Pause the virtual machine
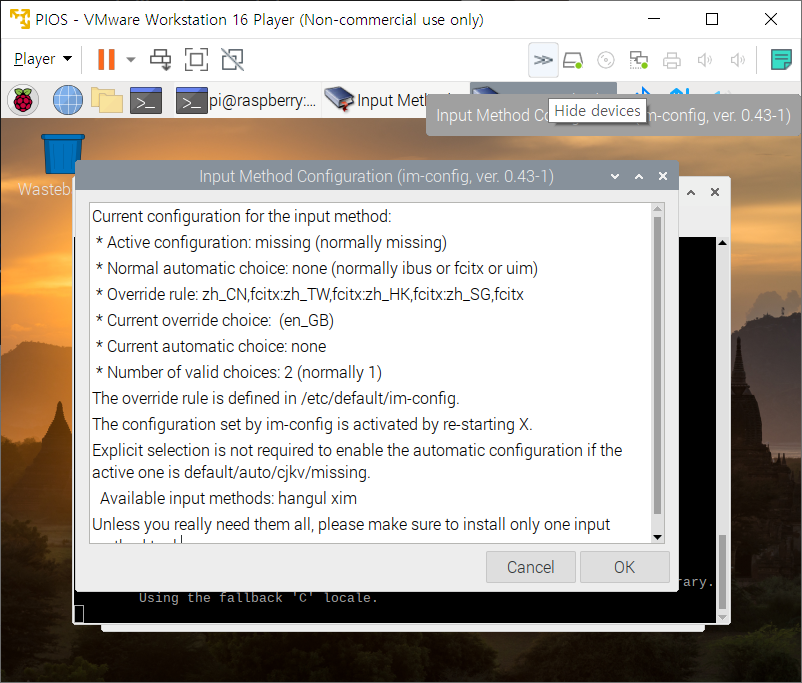Viewport: 802px width, 683px height. tap(106, 60)
